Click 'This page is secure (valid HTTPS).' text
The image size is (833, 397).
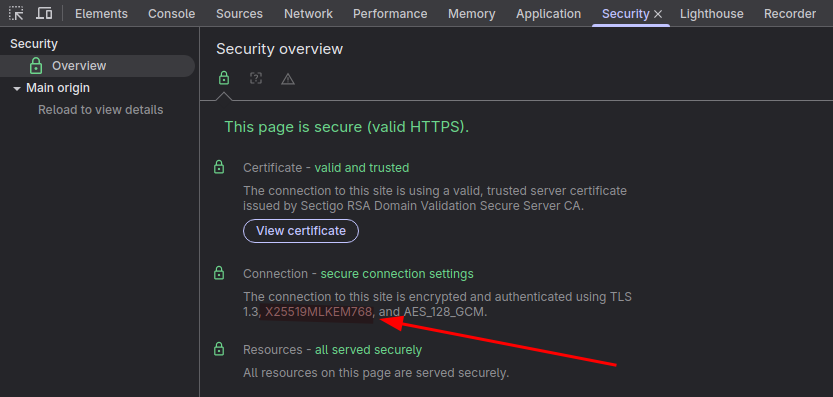[x=347, y=127]
